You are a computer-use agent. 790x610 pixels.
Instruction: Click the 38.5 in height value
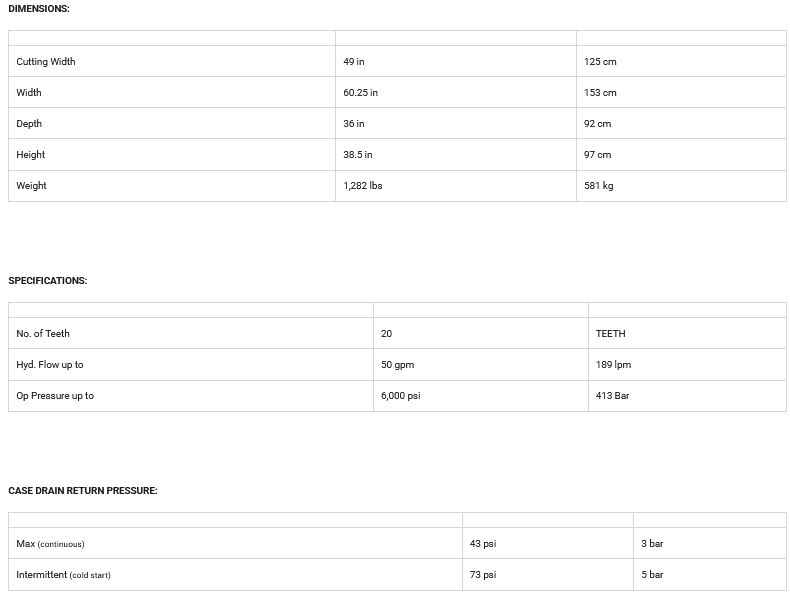pos(357,155)
